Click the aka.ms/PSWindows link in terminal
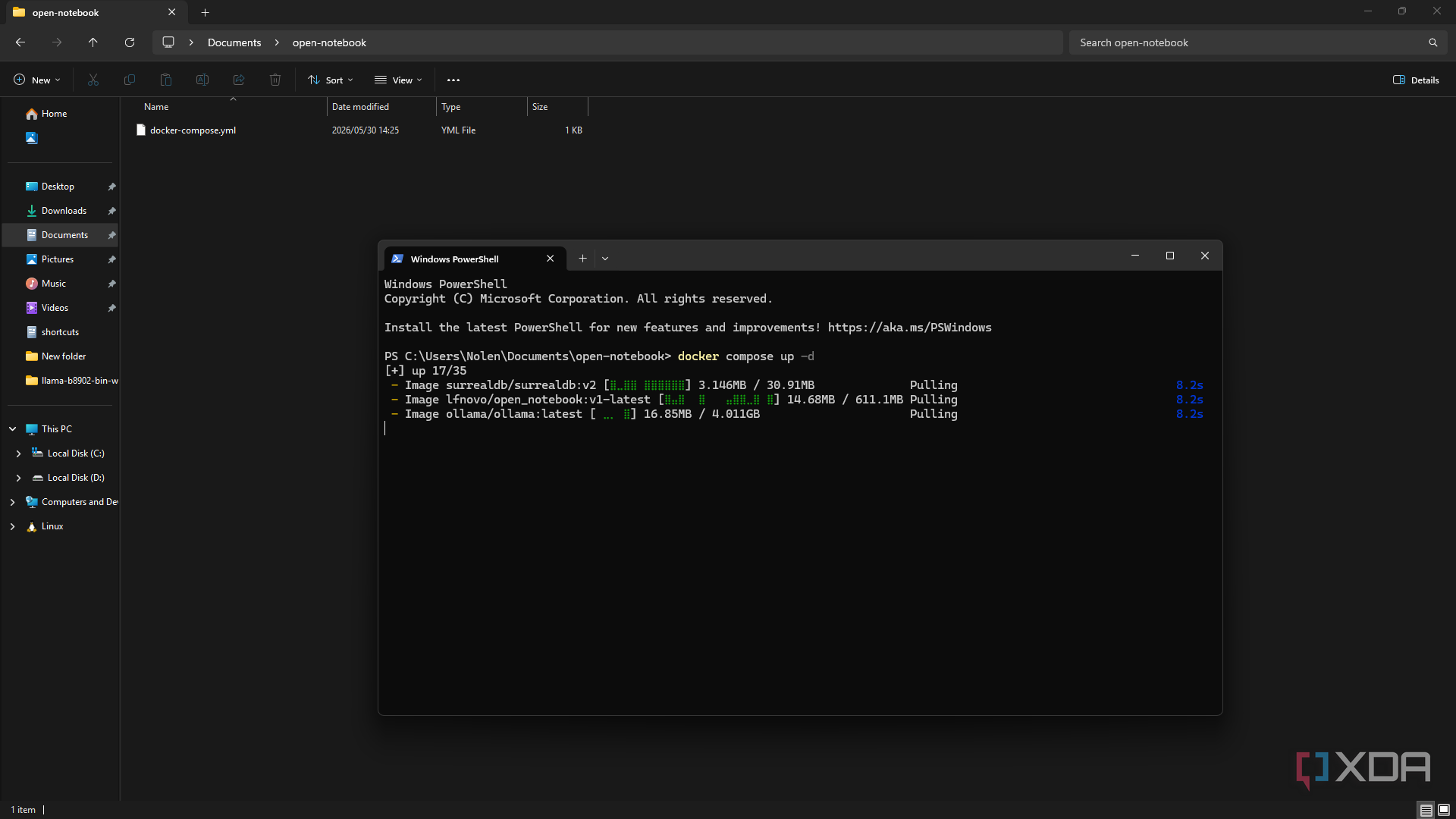 909,328
